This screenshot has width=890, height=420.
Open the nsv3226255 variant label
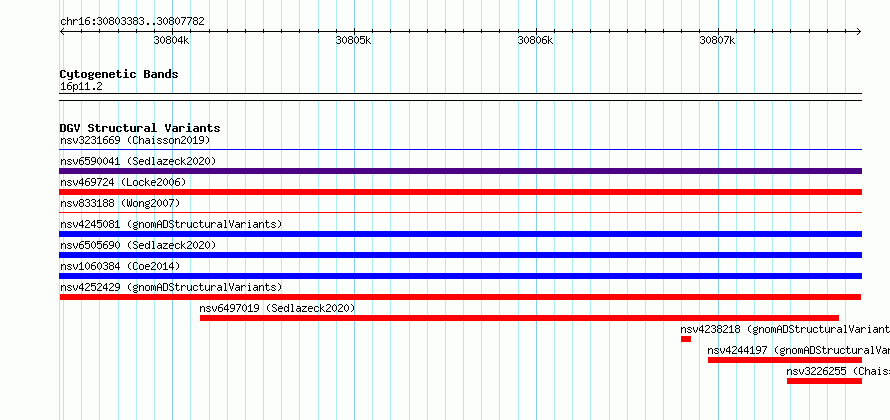838,371
